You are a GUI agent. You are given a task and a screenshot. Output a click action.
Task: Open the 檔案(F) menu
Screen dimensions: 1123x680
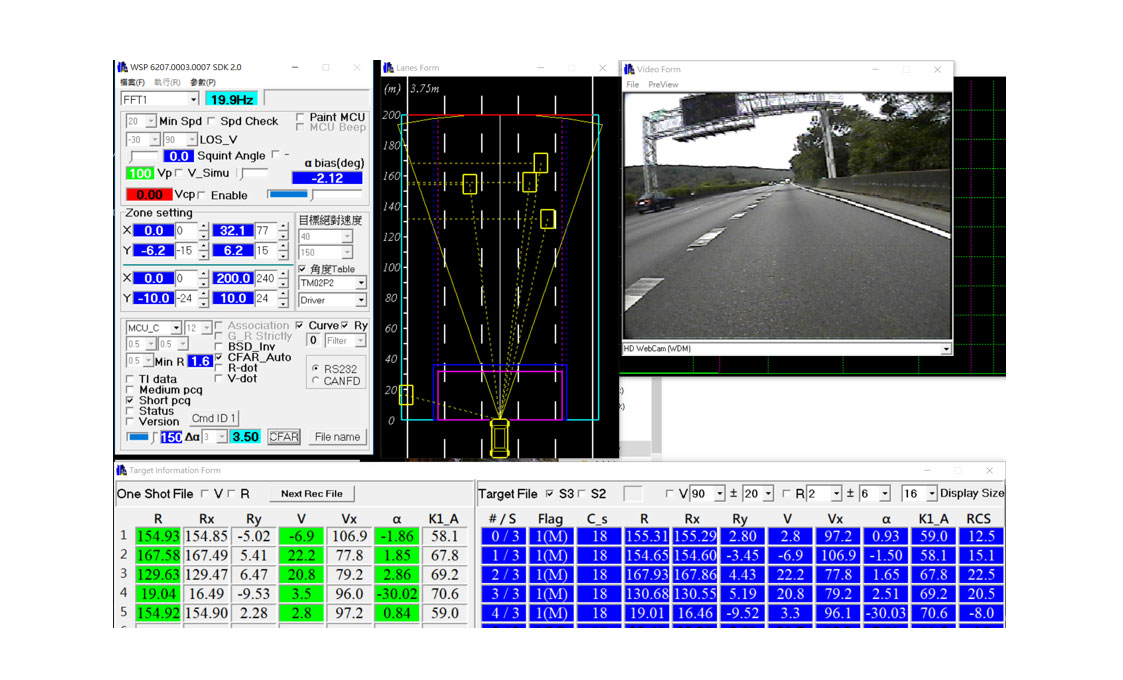[132, 82]
